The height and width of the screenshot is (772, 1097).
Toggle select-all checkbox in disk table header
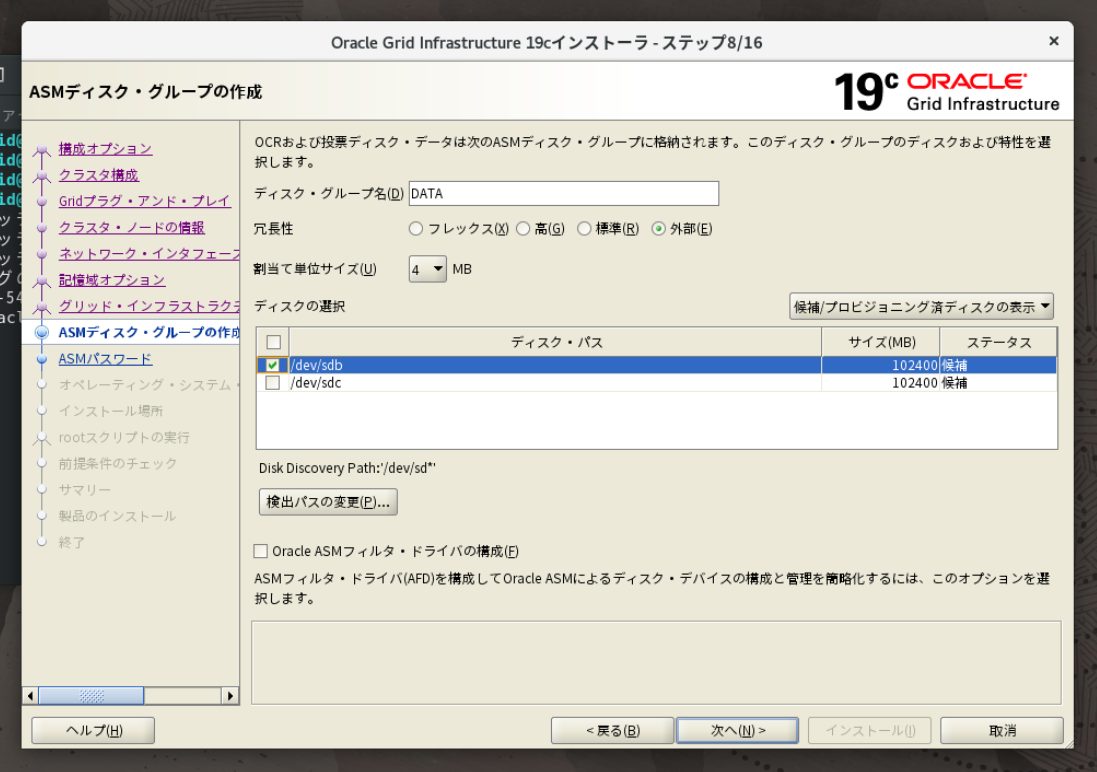pos(274,342)
